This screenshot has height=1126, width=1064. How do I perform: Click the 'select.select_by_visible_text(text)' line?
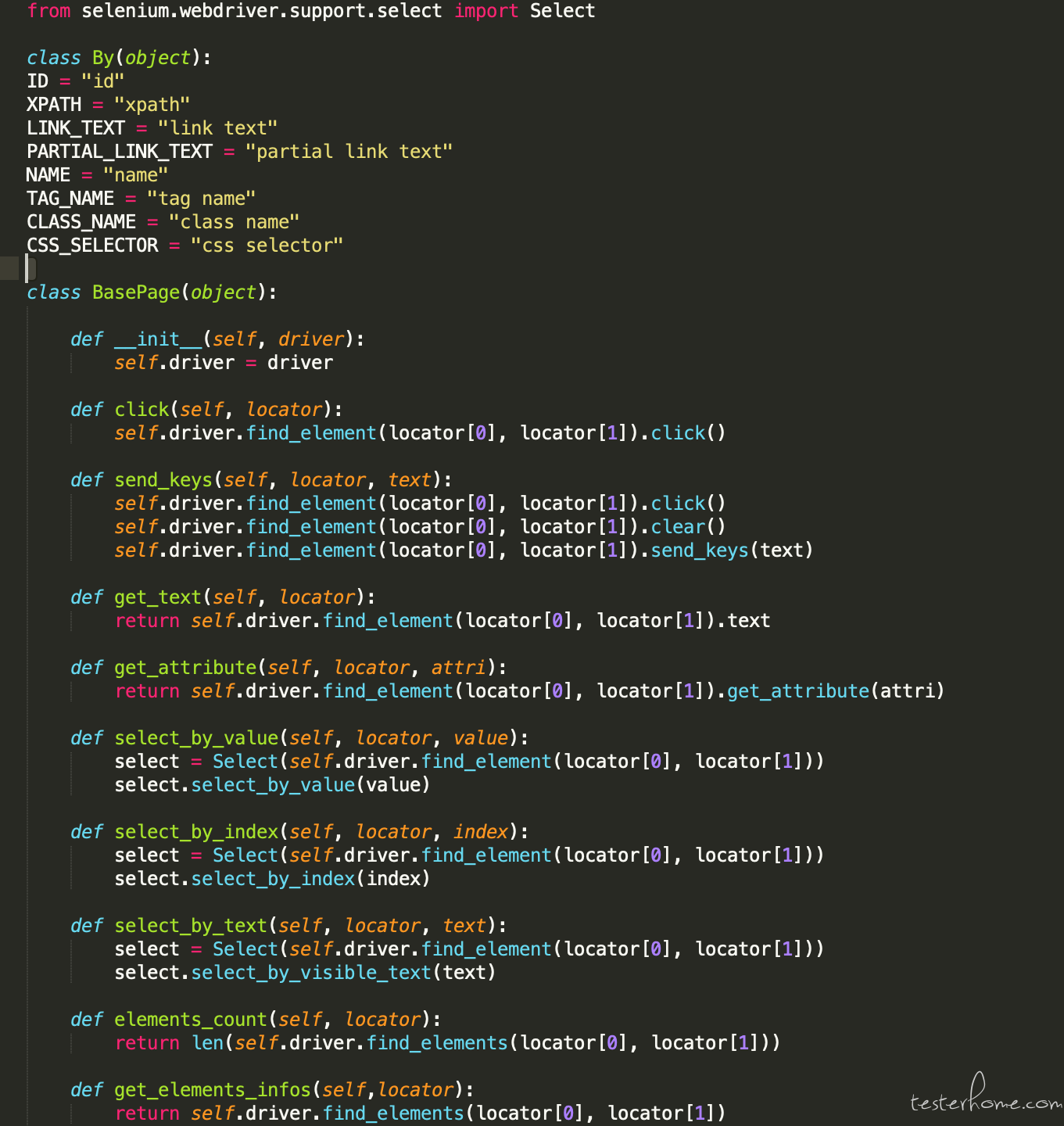306,973
